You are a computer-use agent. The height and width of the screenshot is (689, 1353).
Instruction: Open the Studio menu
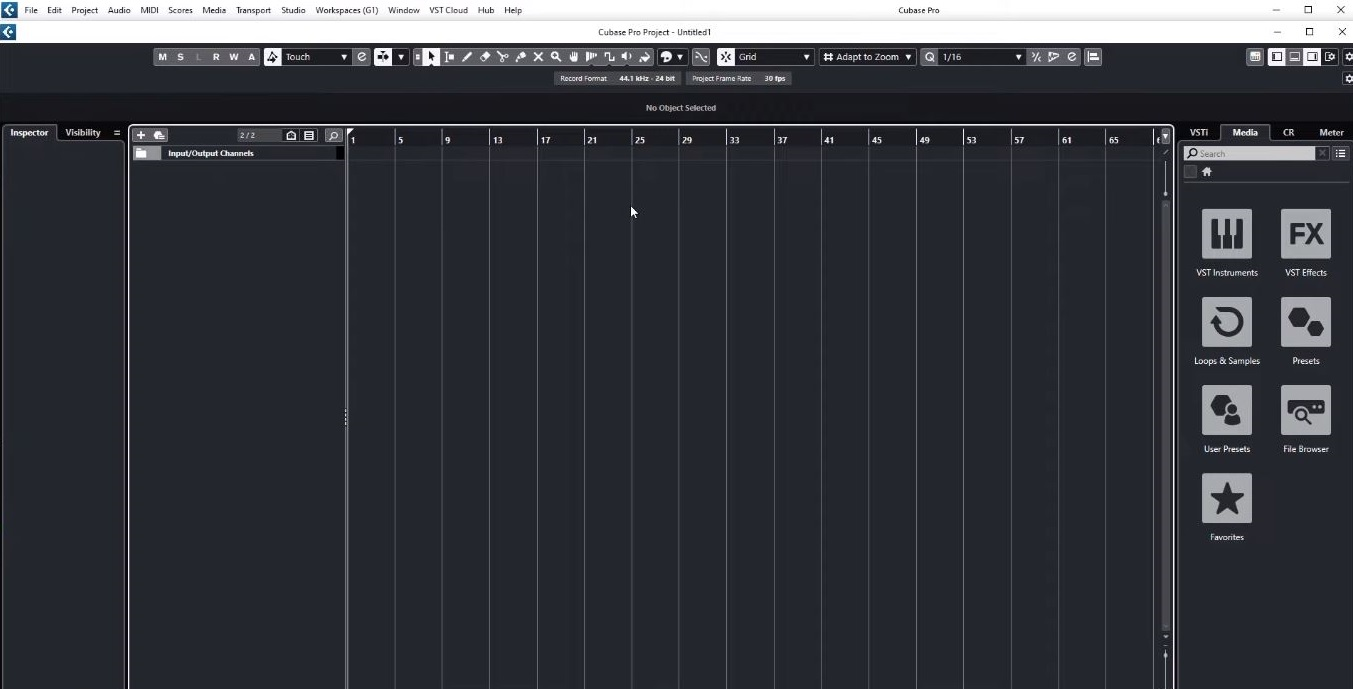(293, 10)
